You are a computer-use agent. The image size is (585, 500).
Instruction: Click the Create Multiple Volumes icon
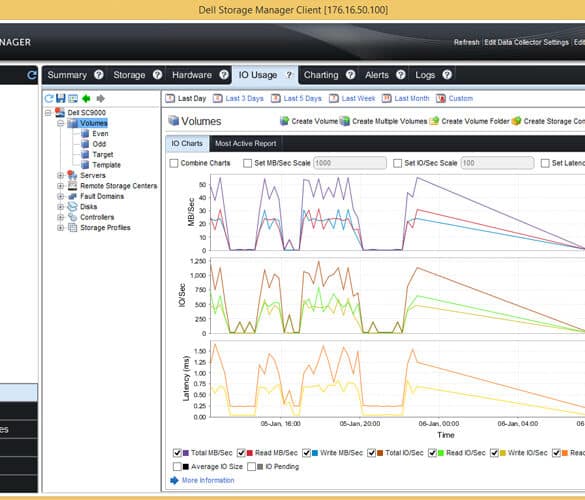click(x=345, y=121)
